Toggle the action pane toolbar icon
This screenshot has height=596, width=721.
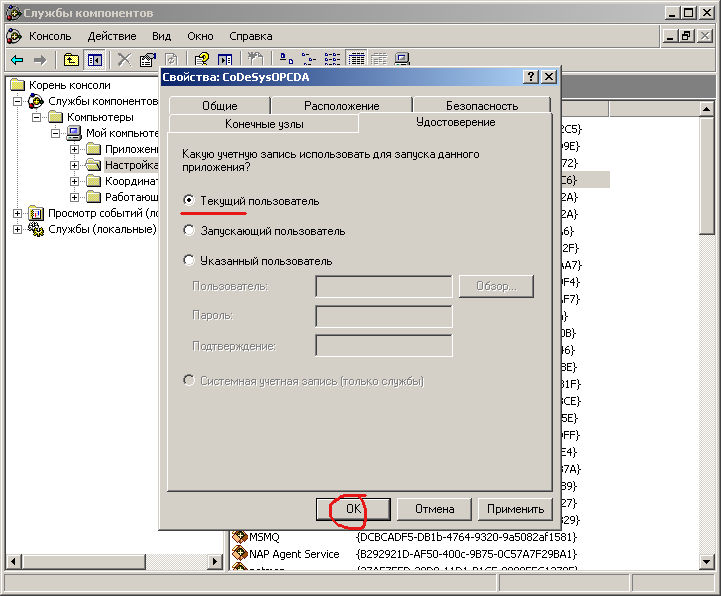coord(225,60)
